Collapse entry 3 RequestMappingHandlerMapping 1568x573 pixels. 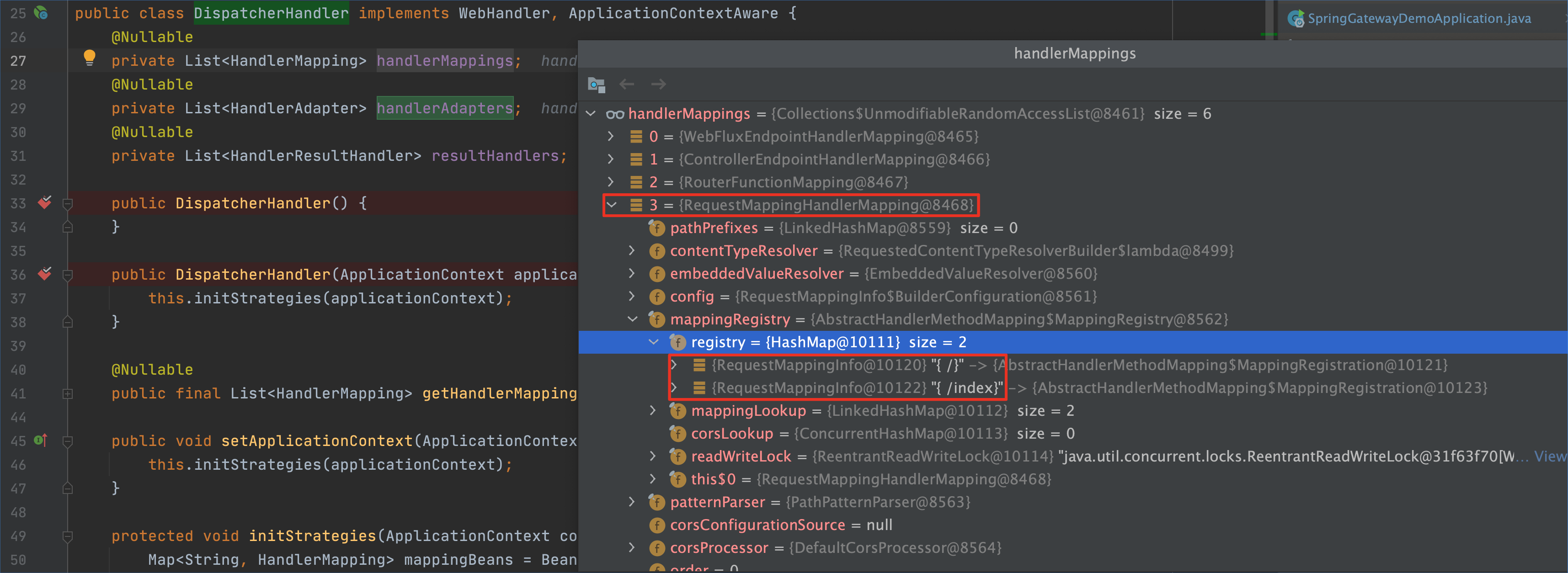click(612, 205)
